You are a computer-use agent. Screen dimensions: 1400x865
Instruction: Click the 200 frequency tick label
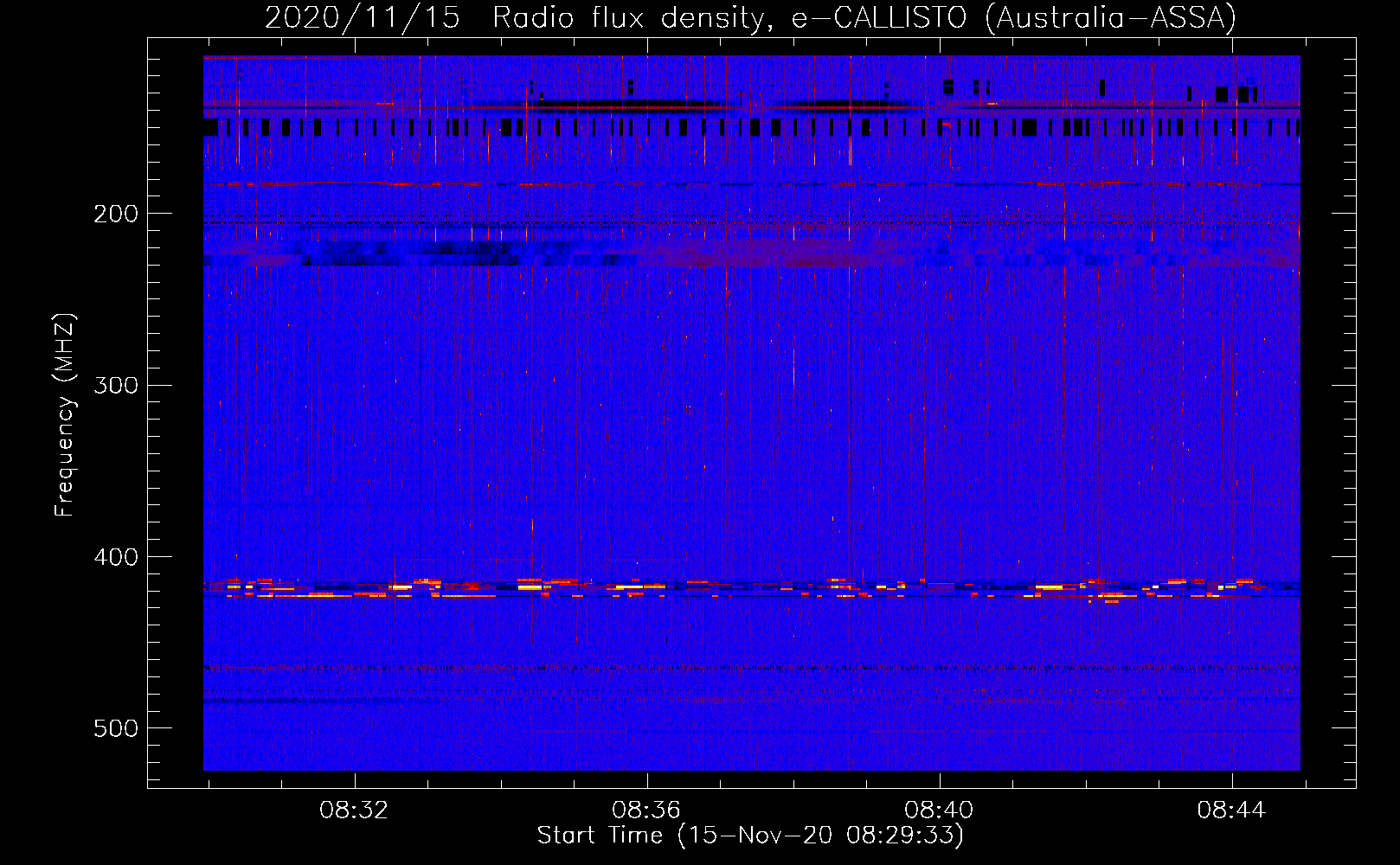tap(116, 214)
